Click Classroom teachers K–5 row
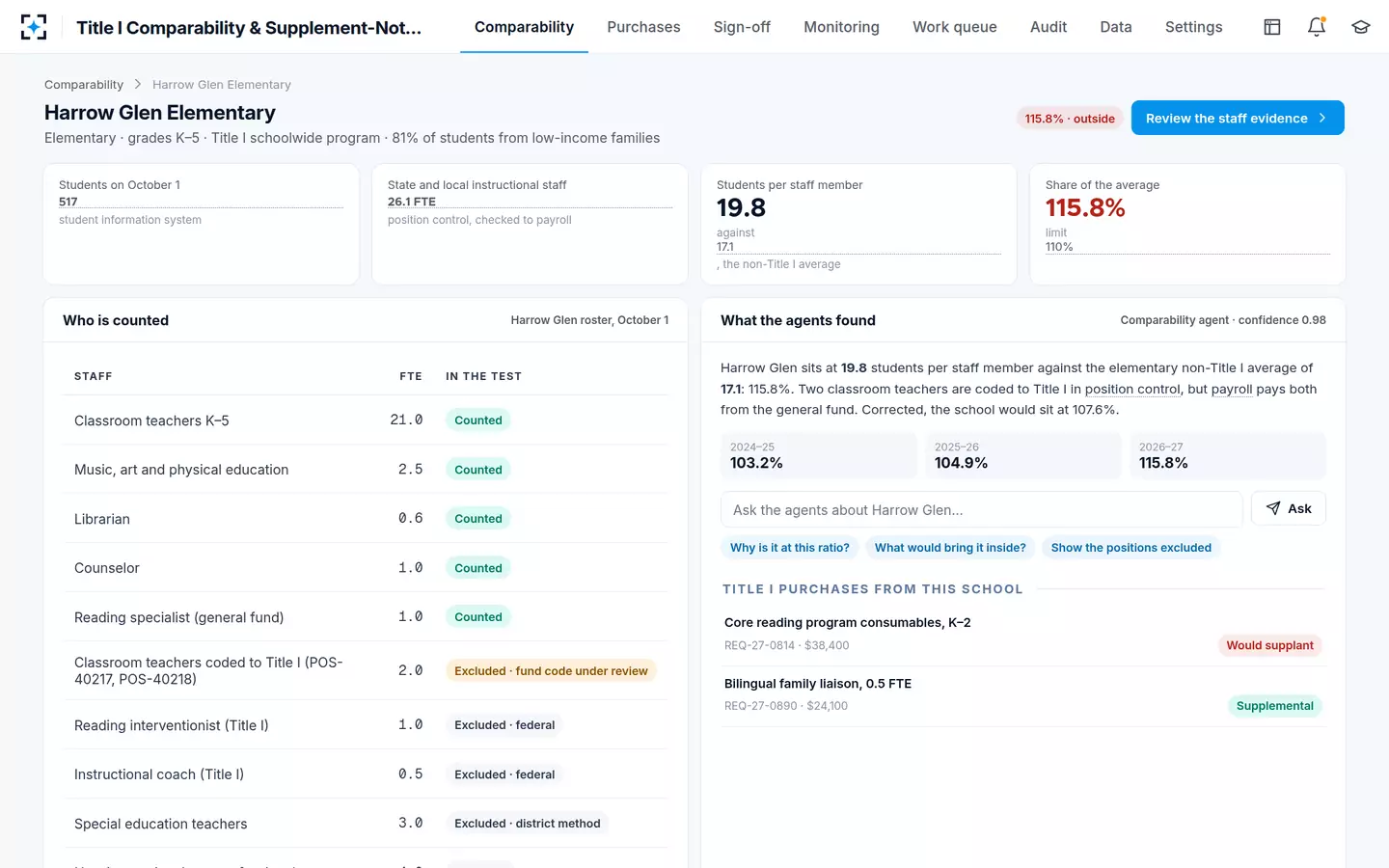Image resolution: width=1389 pixels, height=868 pixels. click(366, 420)
